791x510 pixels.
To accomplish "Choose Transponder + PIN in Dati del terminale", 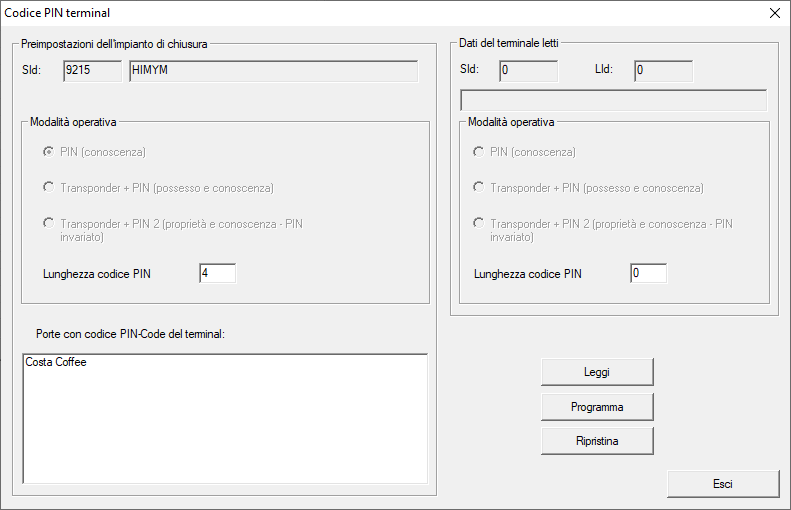I will (x=478, y=187).
